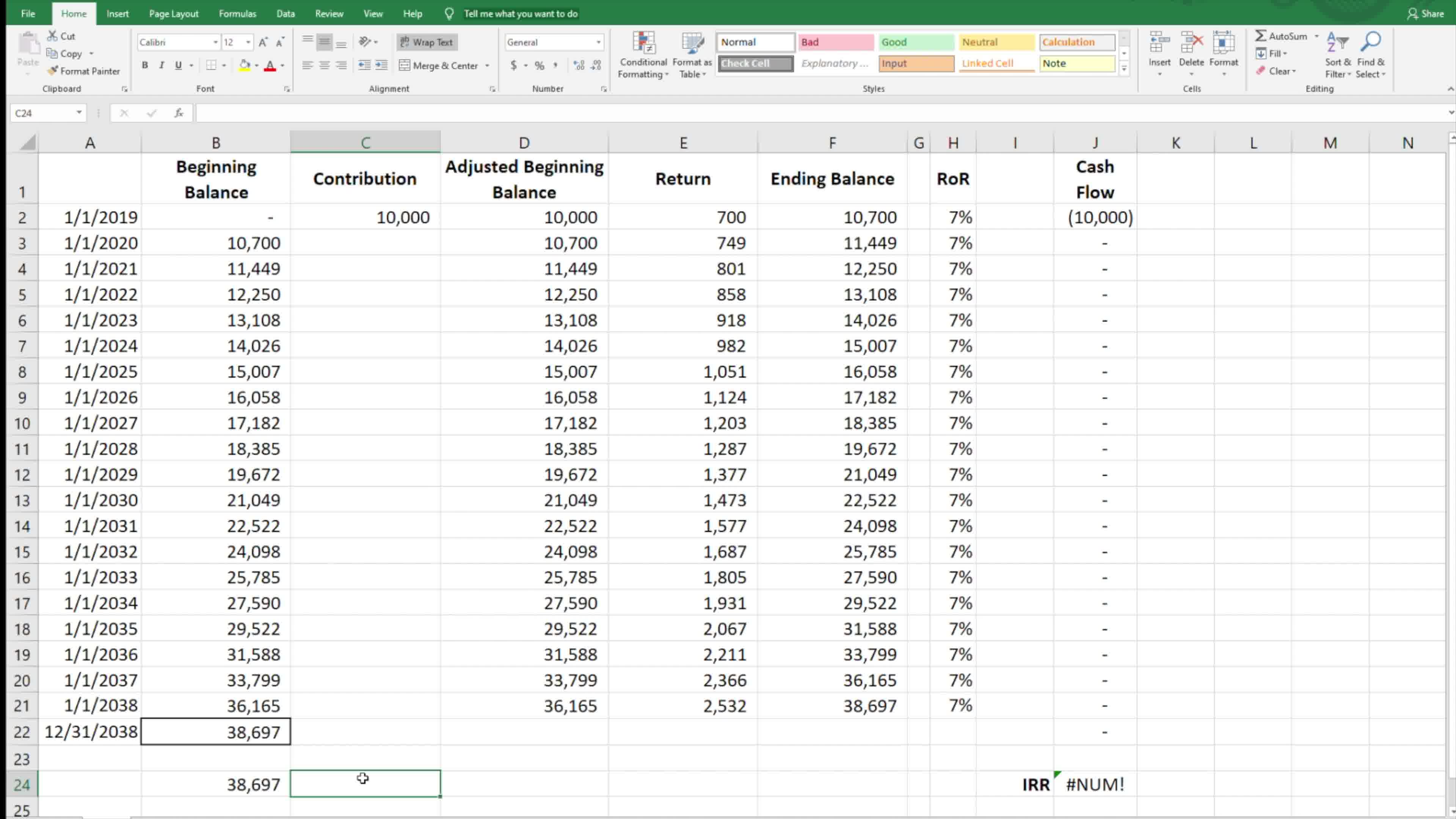This screenshot has width=1456, height=819.
Task: Click the AutoSum sigma icon
Action: 1260,36
